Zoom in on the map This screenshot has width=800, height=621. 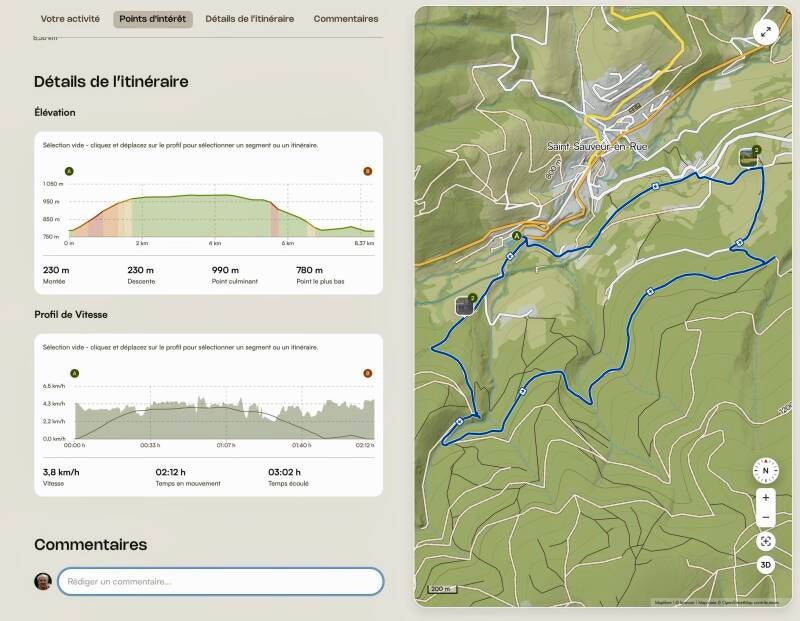coord(765,498)
